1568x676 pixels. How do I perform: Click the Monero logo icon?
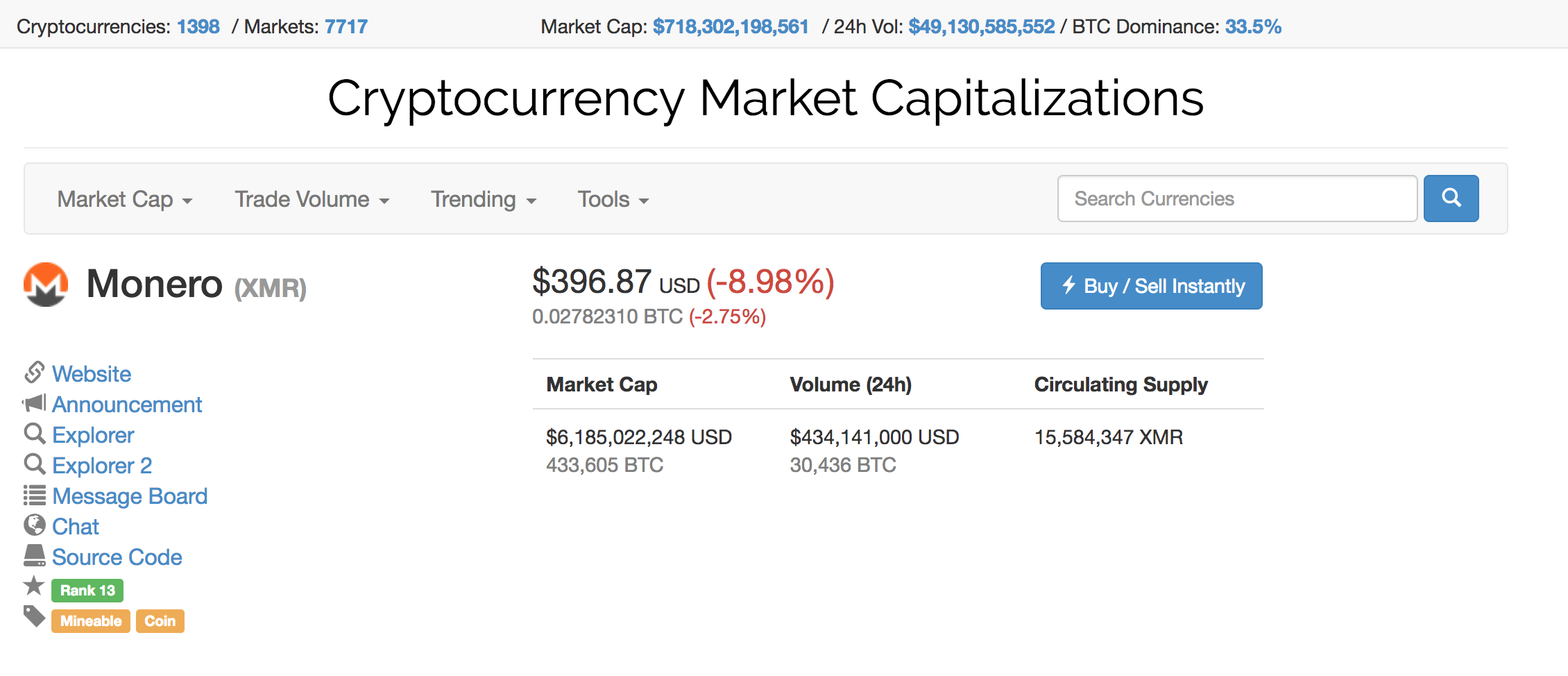(x=46, y=285)
